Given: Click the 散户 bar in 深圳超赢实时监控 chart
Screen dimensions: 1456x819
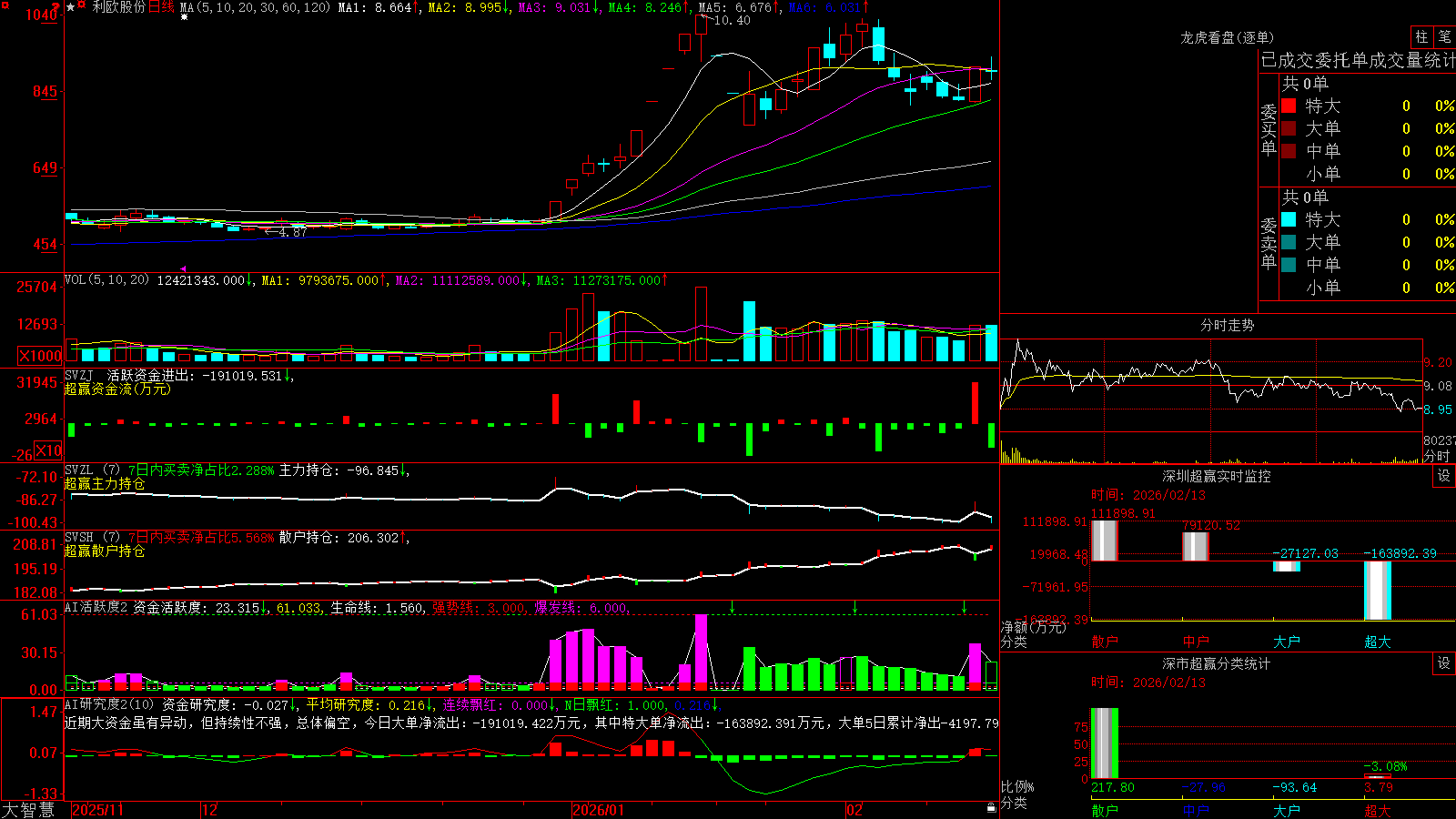Looking at the screenshot, I should click(x=1105, y=541).
